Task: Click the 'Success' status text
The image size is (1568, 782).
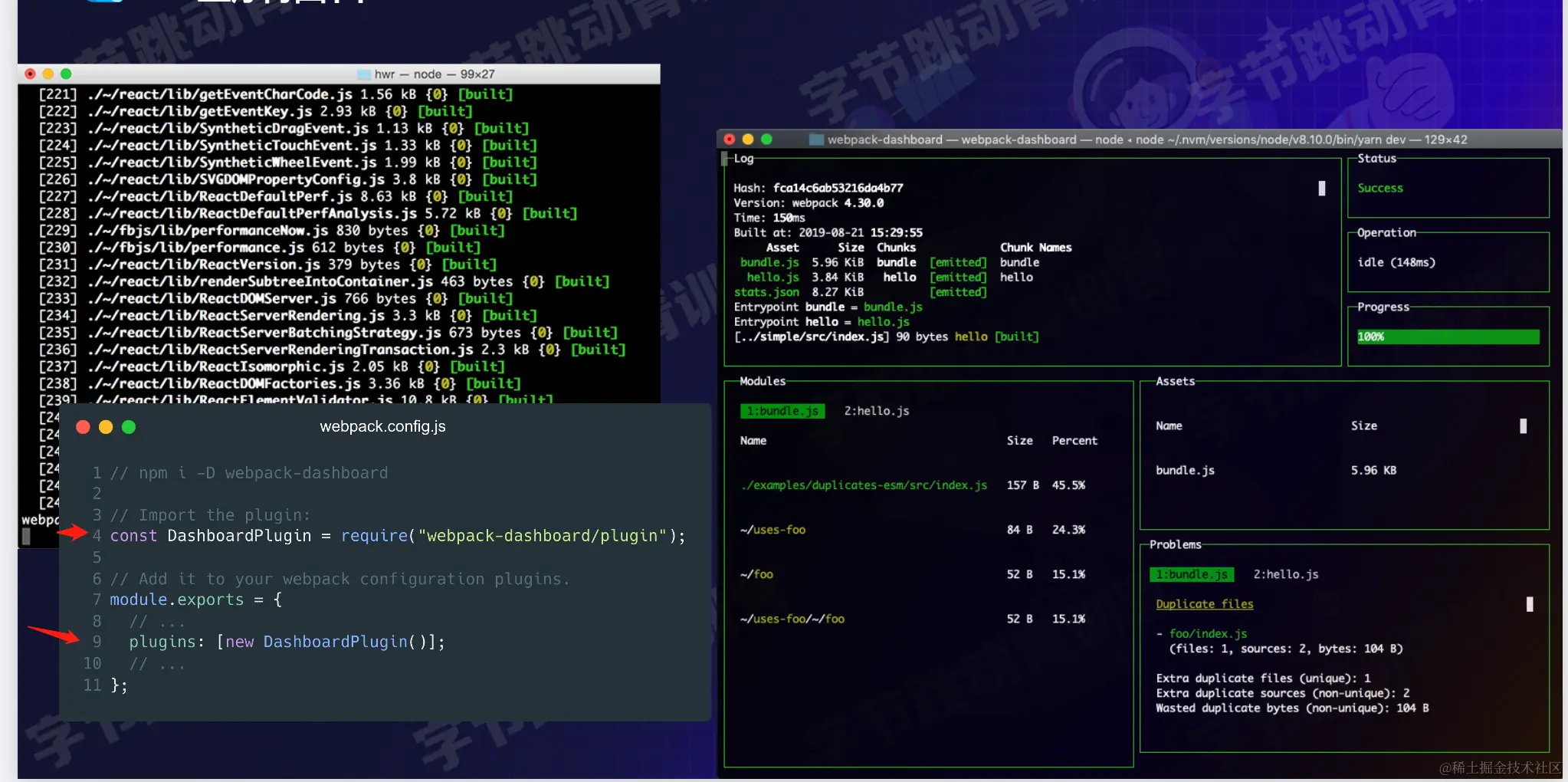Action: [x=1380, y=188]
